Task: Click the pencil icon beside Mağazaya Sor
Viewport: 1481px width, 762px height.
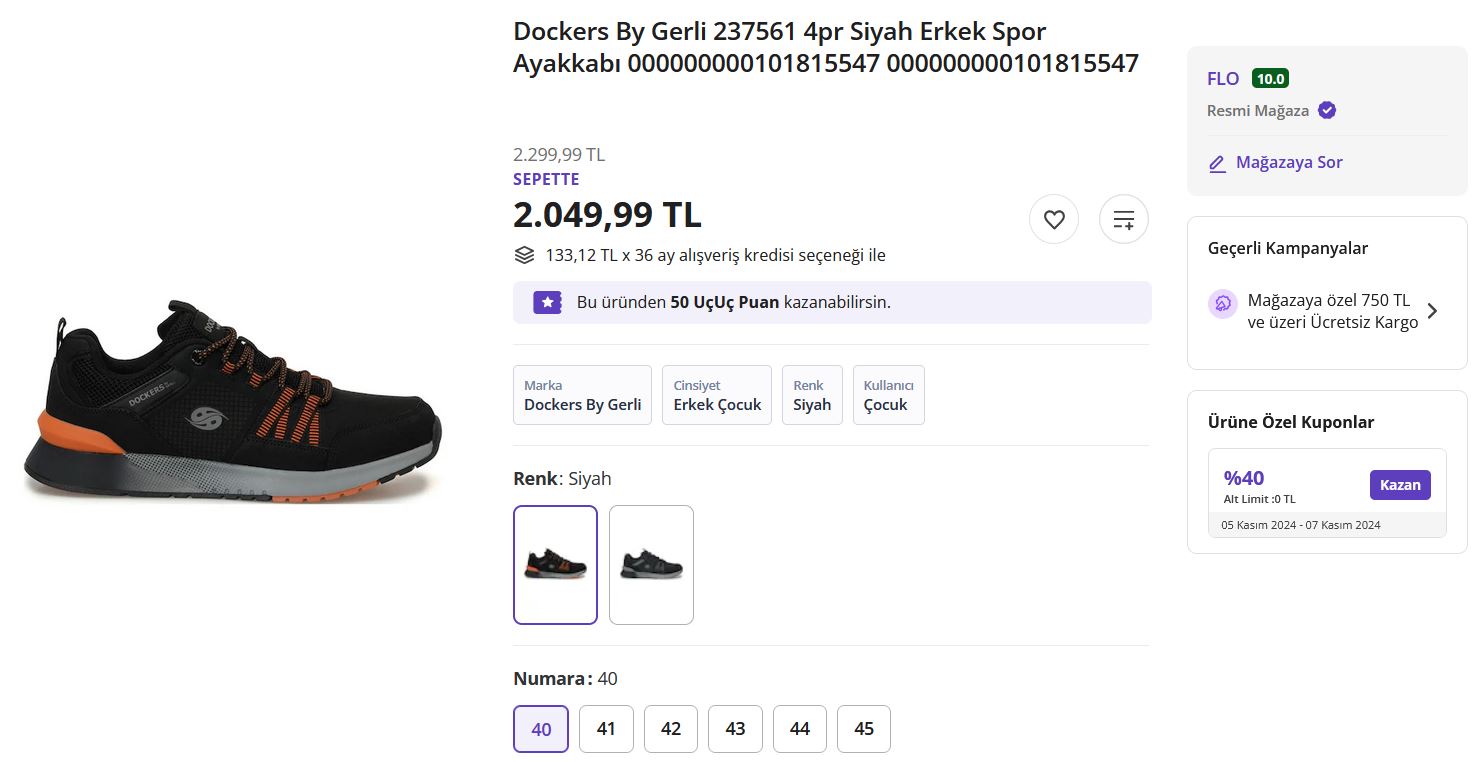Action: click(1217, 163)
